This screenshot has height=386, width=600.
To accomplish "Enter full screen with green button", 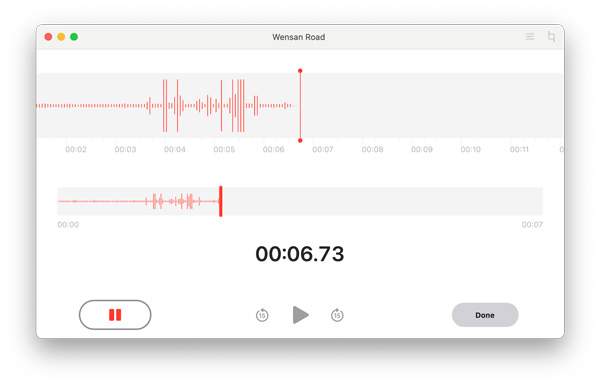I will (x=74, y=37).
